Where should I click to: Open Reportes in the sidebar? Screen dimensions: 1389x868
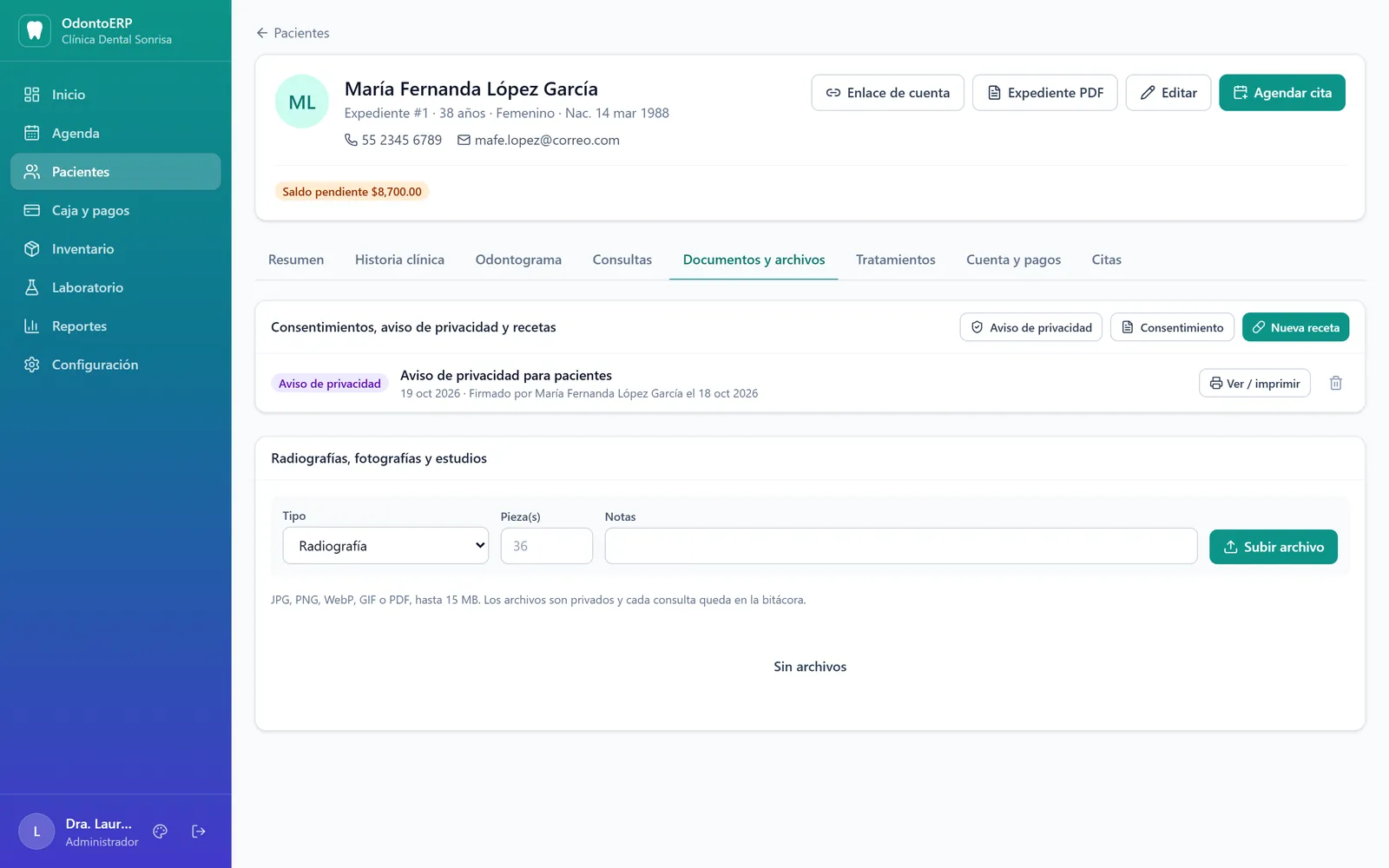pos(115,326)
